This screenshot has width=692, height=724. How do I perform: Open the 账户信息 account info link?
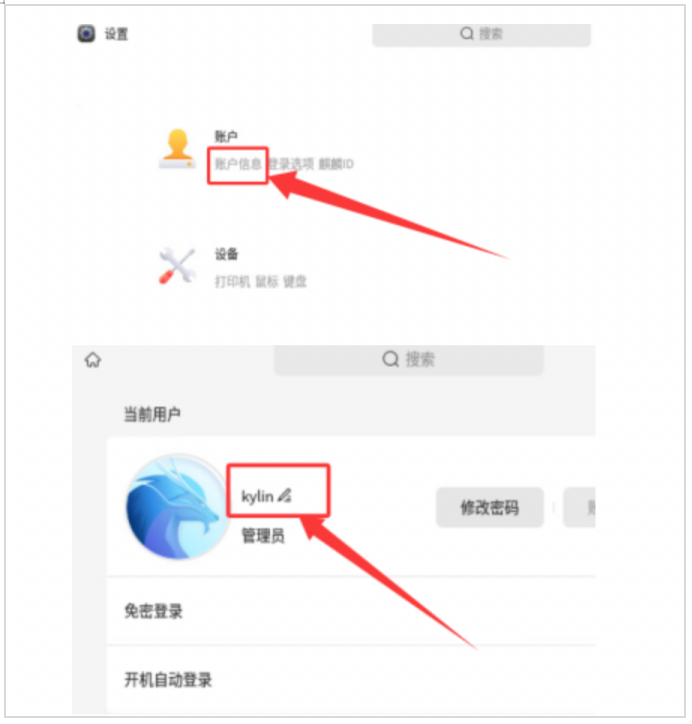tap(239, 164)
